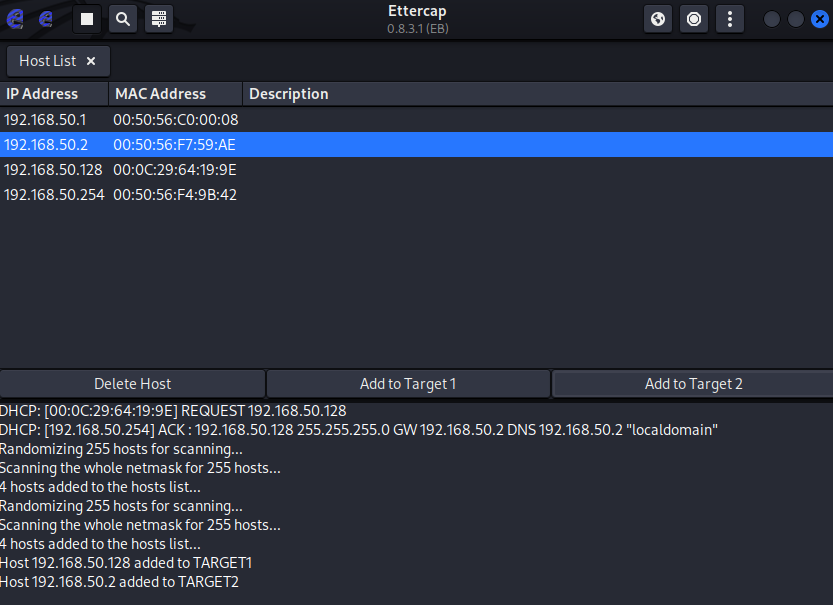Open the Ettercap three-dot options menu
833x605 pixels.
730,19
